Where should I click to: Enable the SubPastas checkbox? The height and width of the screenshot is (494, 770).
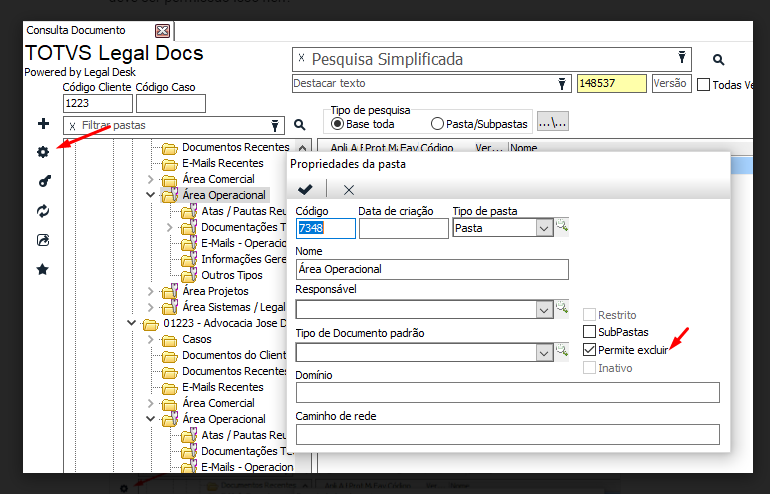click(589, 331)
